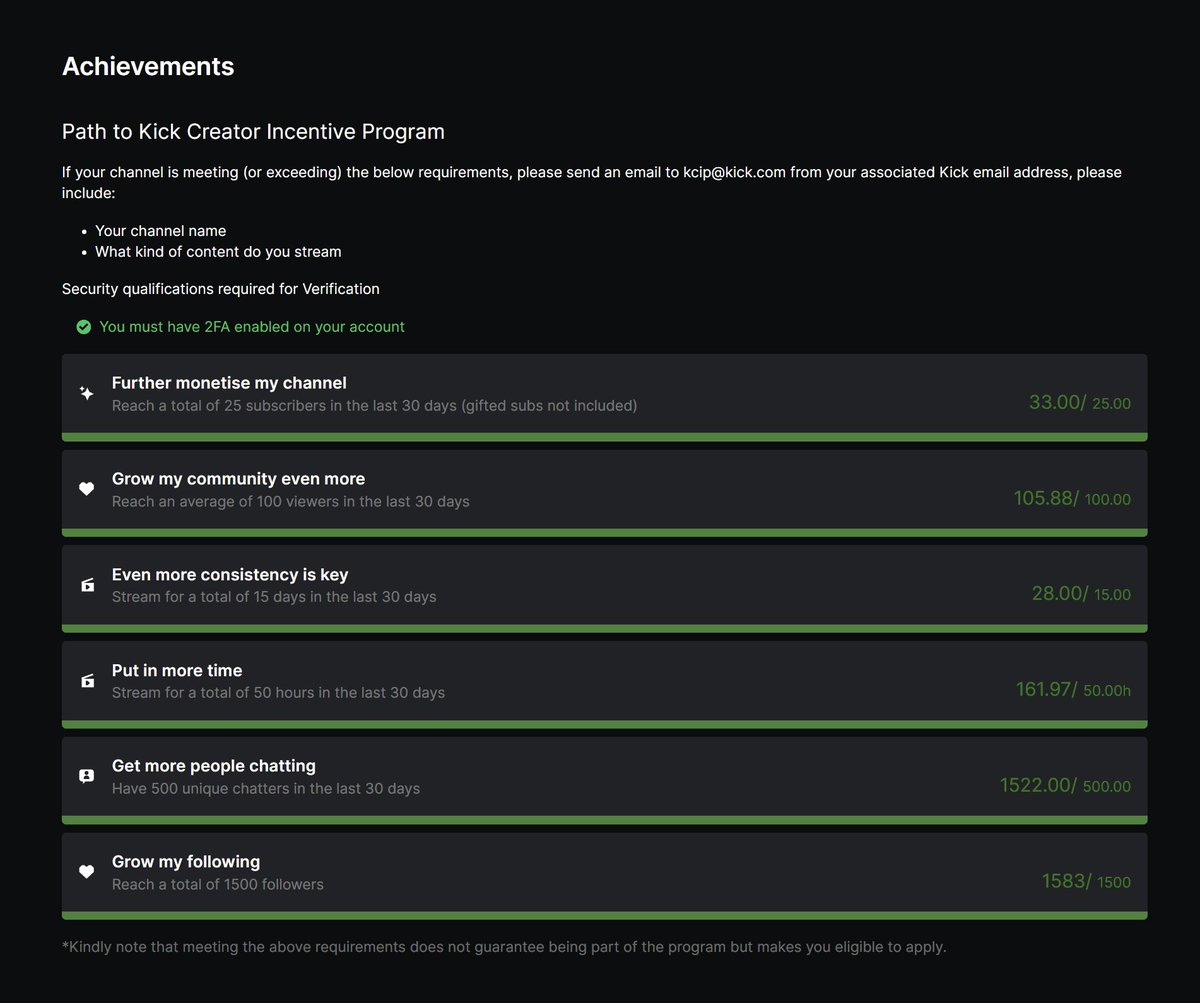Screen dimensions: 1200x1003
Task: Click the Achievements heading
Action: [x=148, y=66]
